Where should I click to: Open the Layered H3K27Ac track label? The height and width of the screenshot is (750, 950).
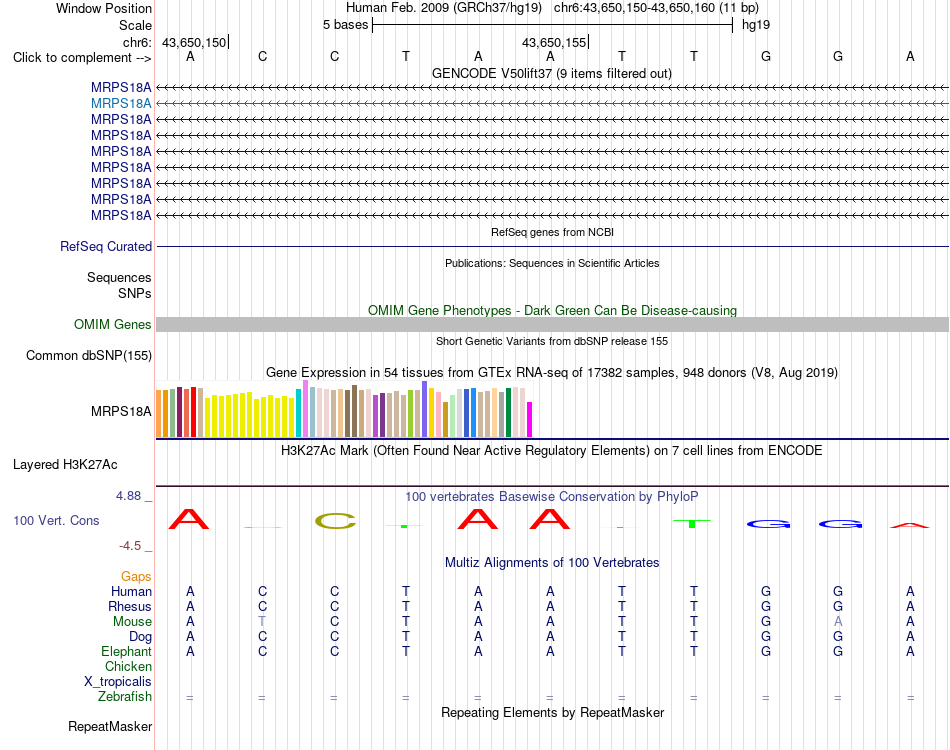tap(65, 465)
